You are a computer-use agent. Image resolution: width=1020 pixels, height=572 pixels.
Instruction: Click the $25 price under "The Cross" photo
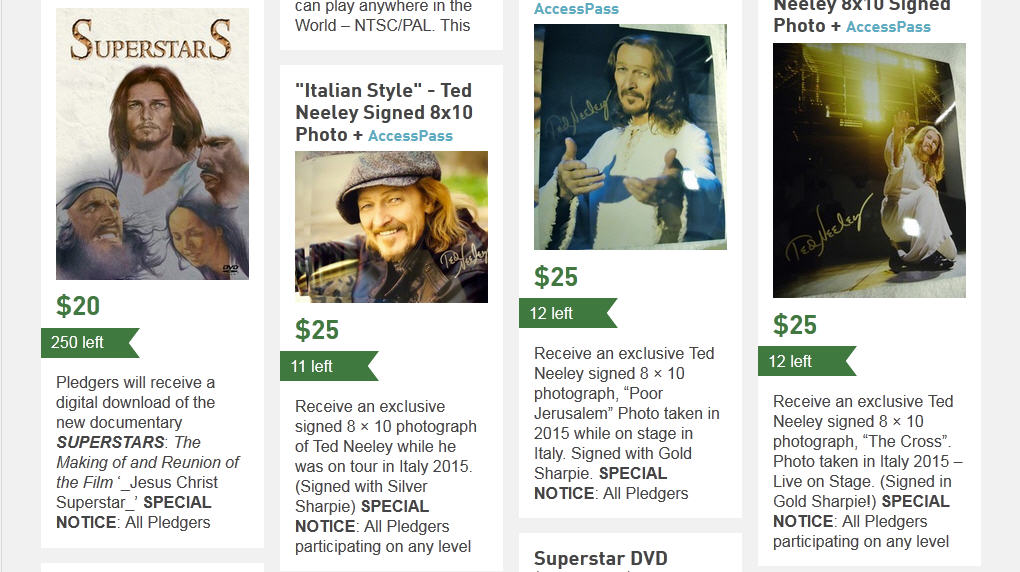click(795, 325)
